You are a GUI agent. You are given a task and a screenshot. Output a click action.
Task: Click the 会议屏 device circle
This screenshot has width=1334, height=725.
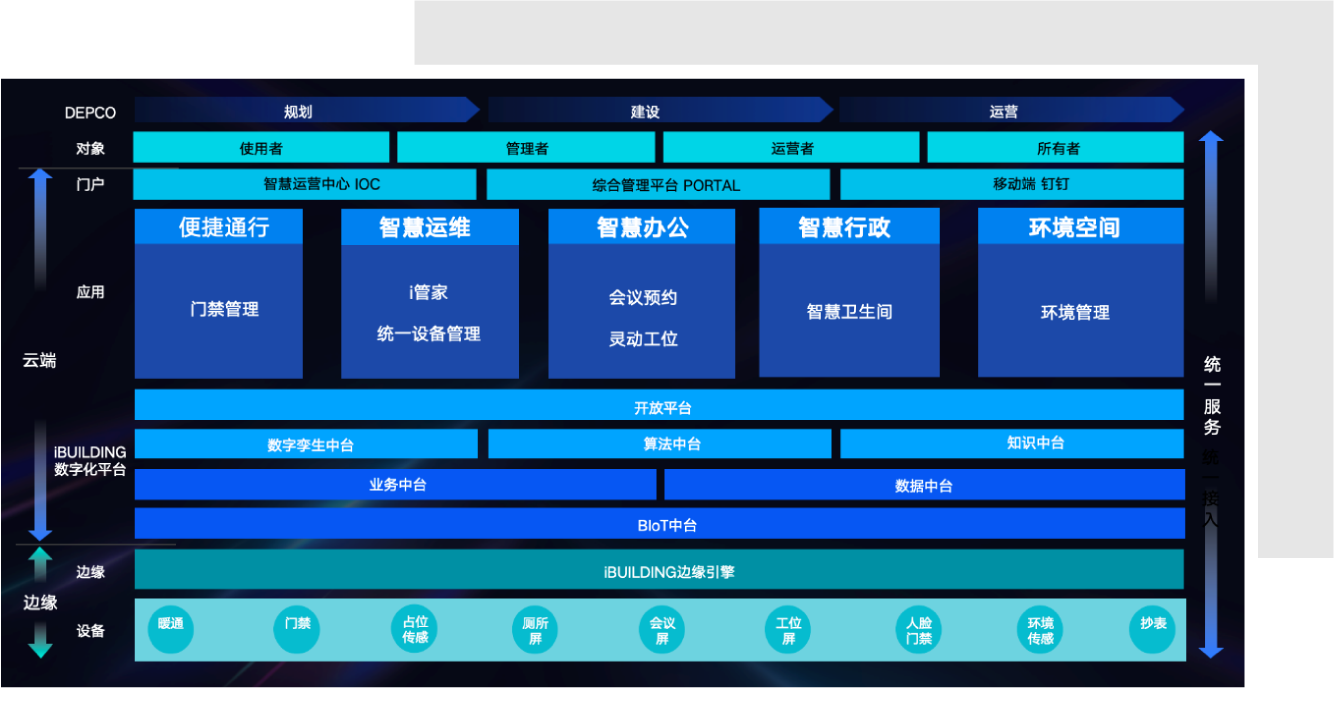[x=662, y=629]
